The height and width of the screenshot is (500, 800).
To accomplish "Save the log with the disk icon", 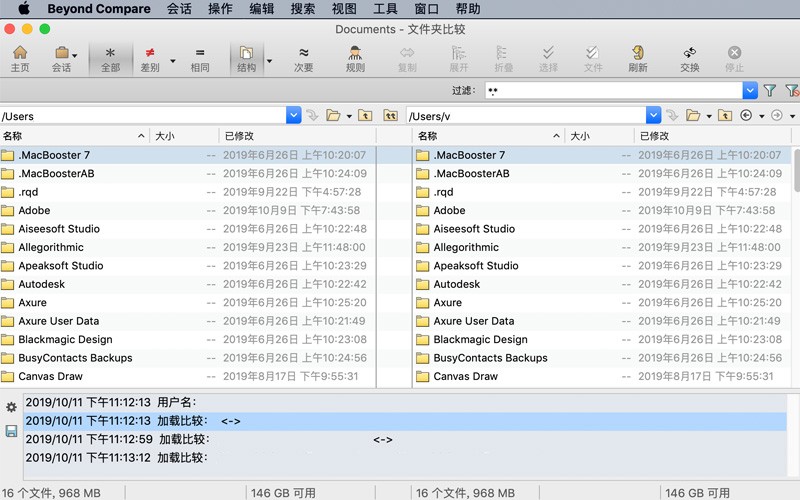I will pos(11,431).
